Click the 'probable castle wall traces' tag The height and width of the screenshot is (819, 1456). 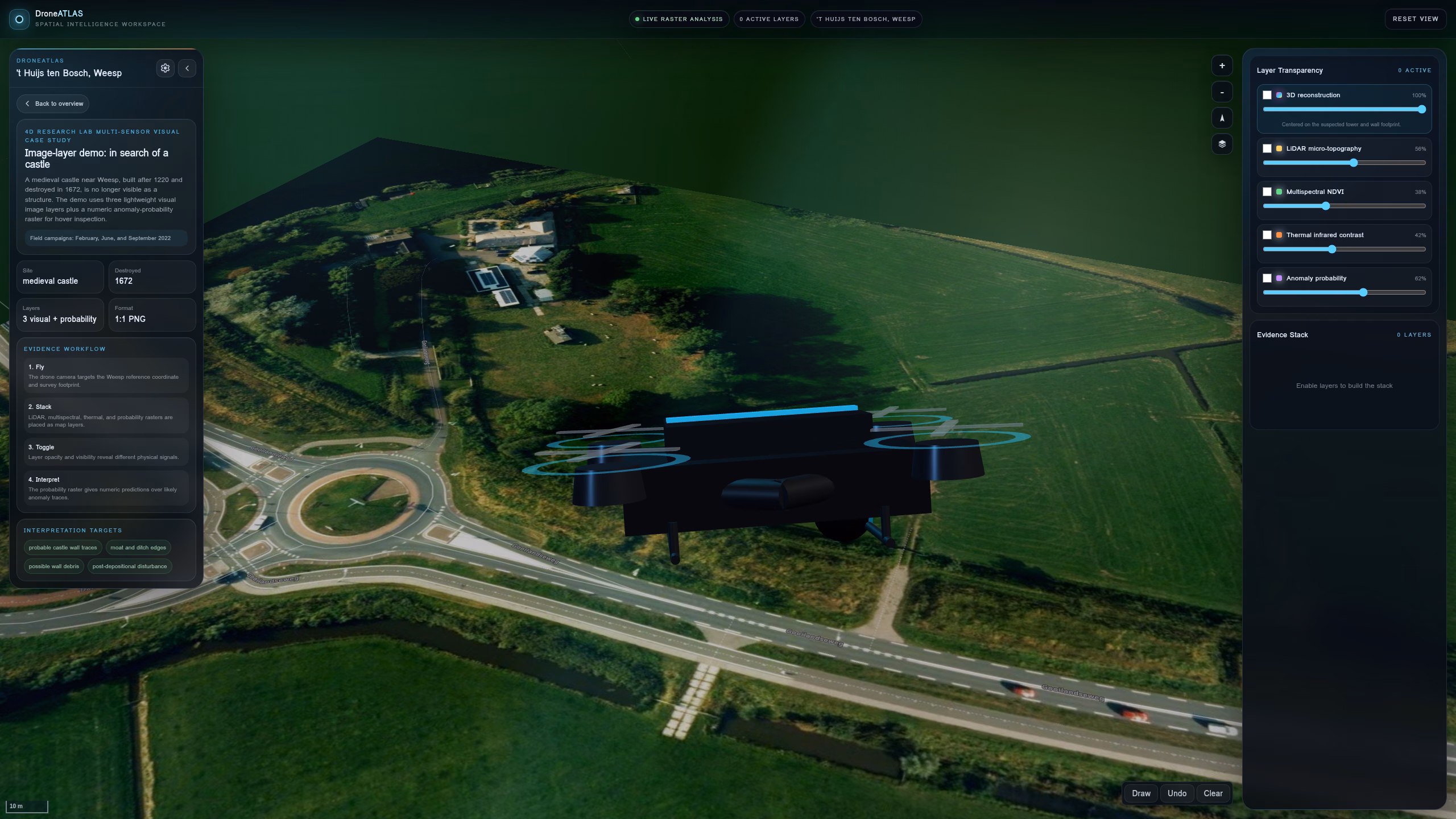[63, 548]
